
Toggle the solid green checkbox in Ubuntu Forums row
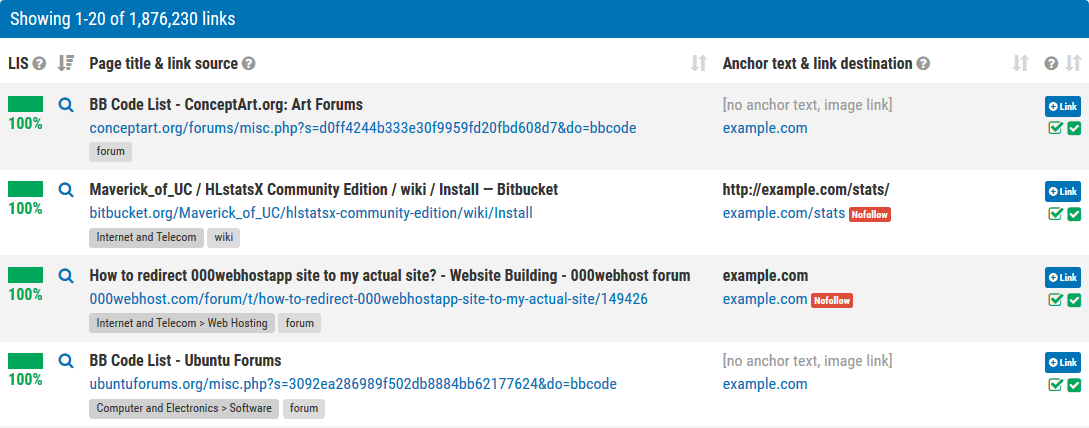pos(1074,385)
